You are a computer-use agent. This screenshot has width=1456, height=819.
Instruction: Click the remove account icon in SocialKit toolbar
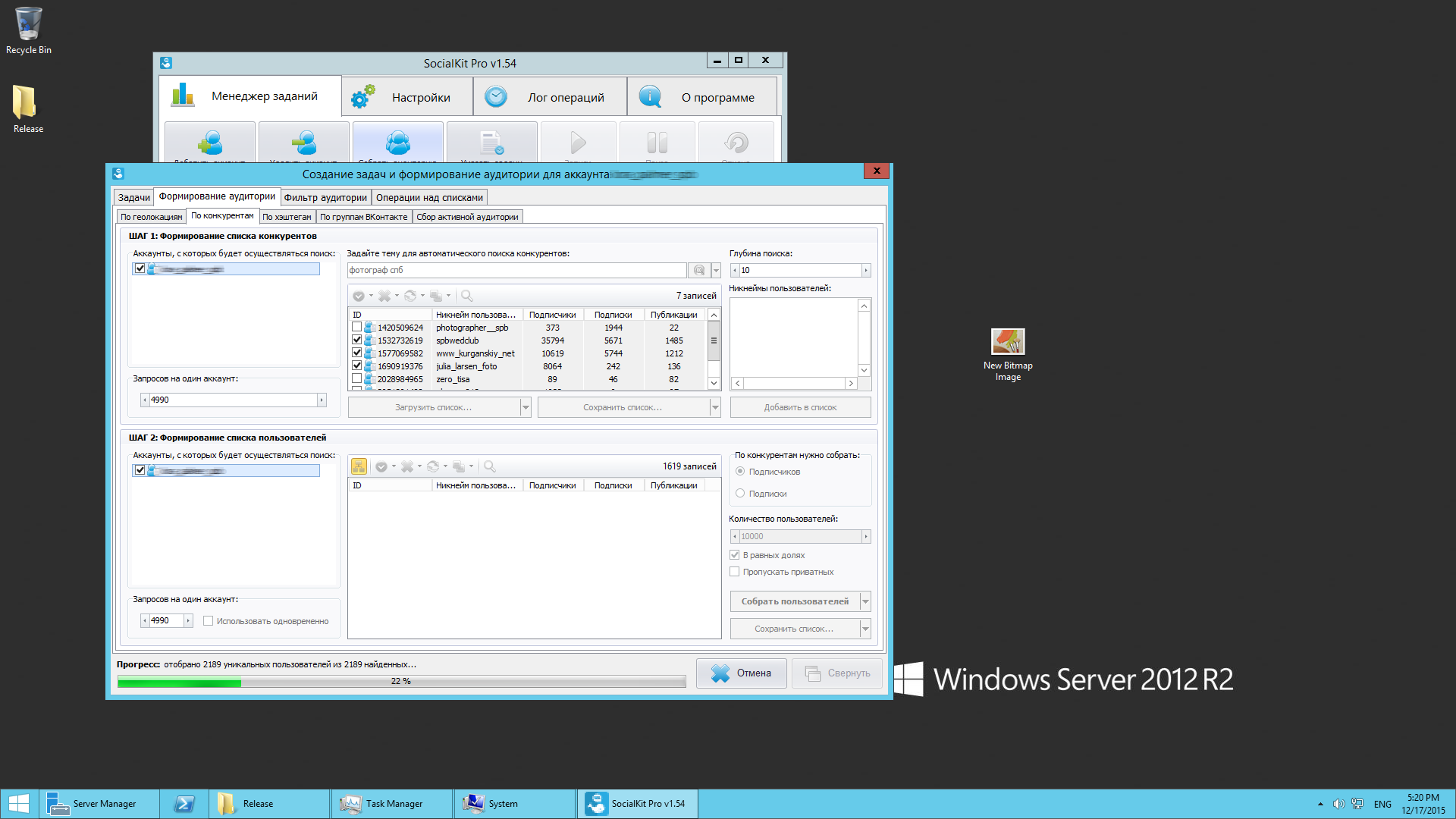coord(304,142)
